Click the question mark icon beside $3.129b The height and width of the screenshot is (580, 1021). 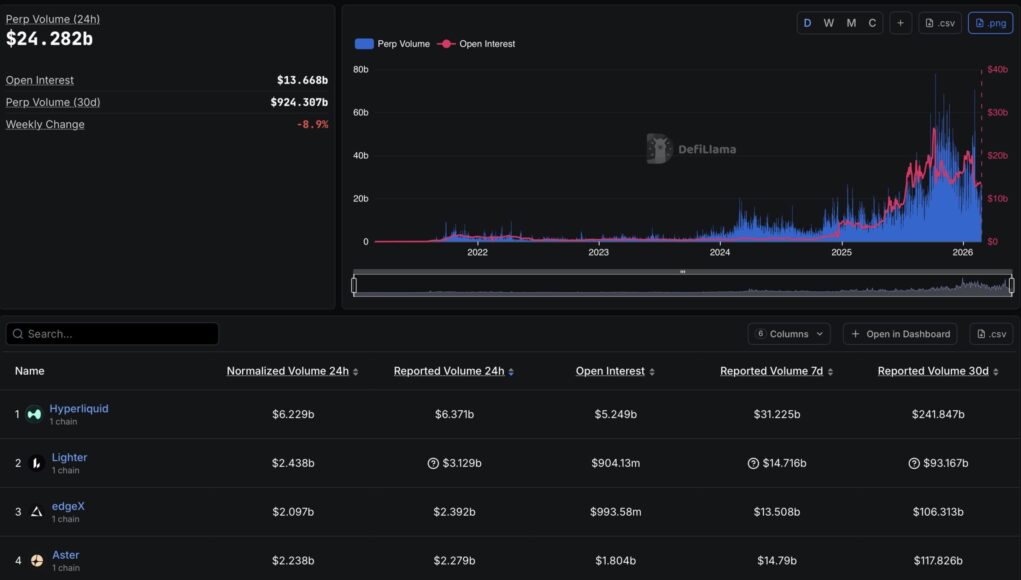[x=433, y=463]
